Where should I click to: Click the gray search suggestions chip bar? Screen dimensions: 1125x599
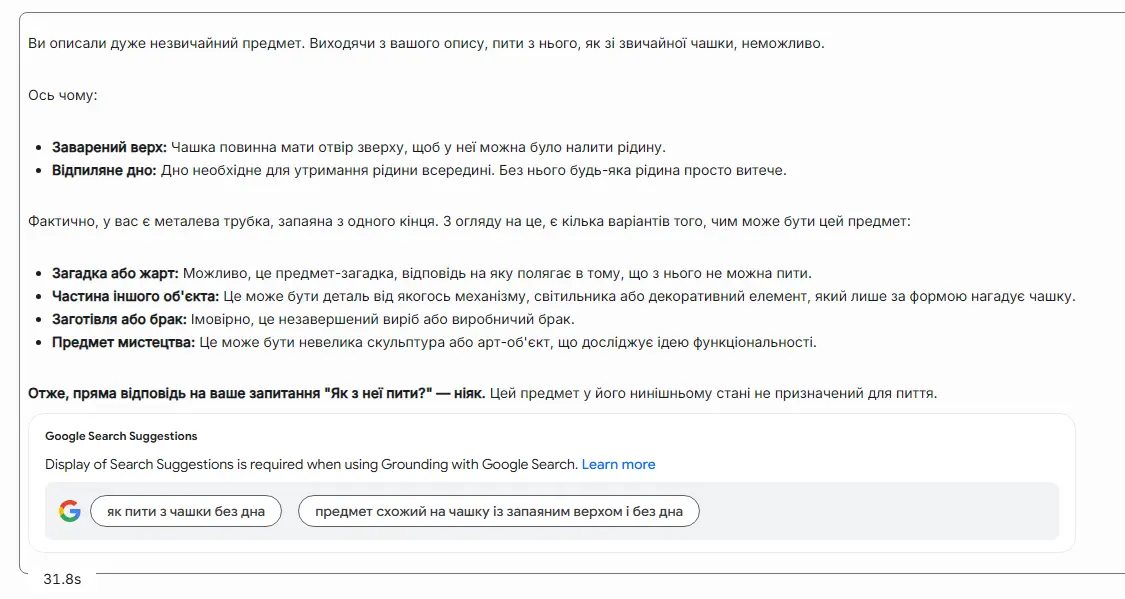pyautogui.click(x=552, y=511)
